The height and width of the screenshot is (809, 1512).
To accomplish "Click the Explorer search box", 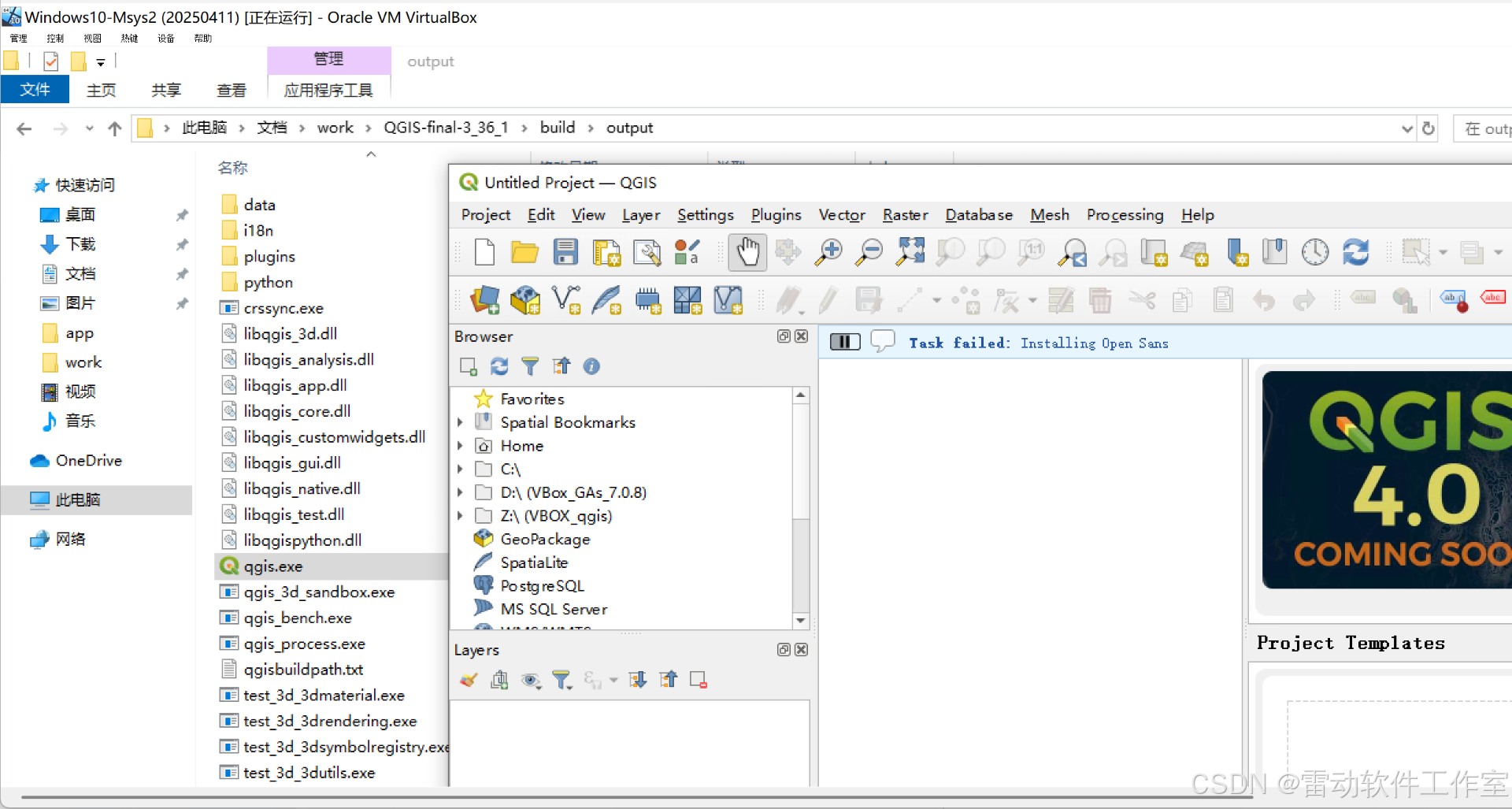I will 1483,128.
